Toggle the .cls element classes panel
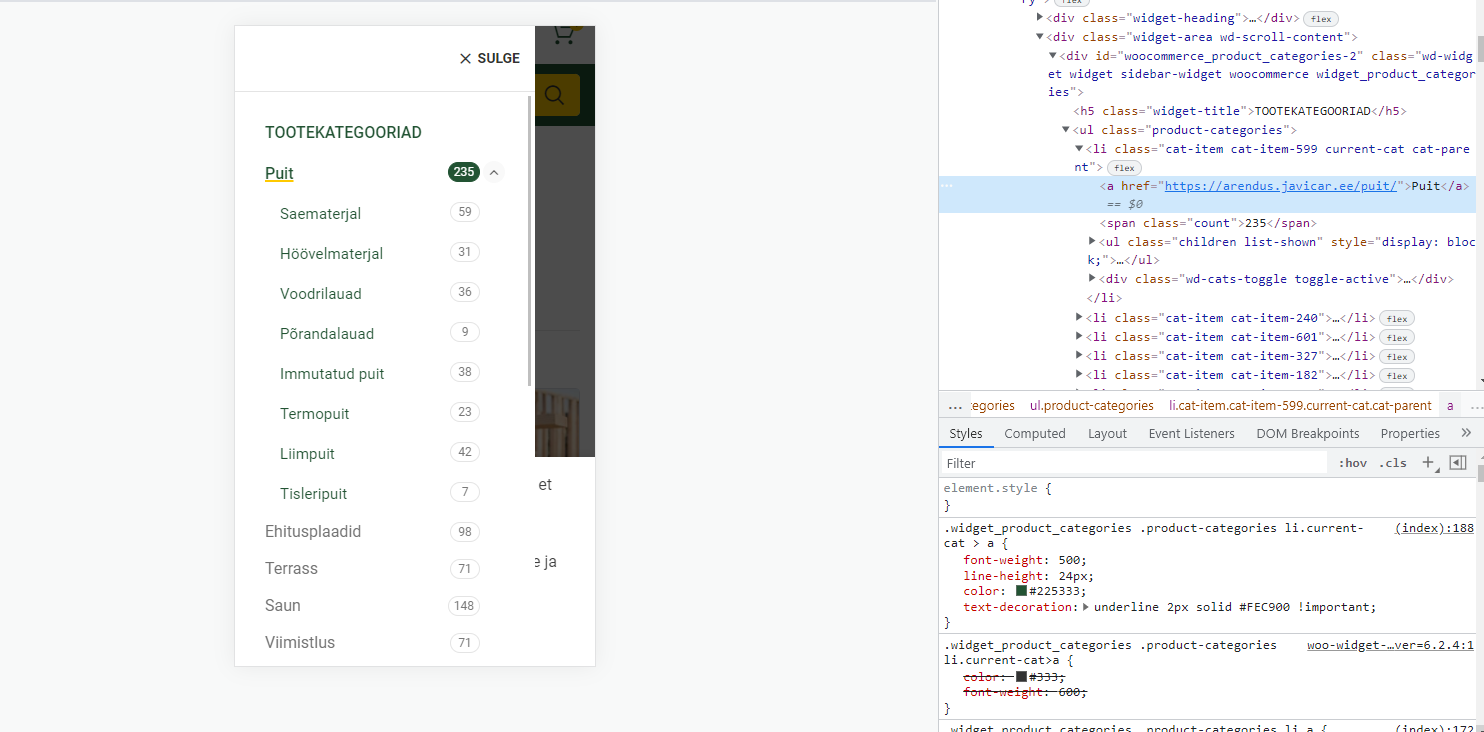 point(1393,463)
